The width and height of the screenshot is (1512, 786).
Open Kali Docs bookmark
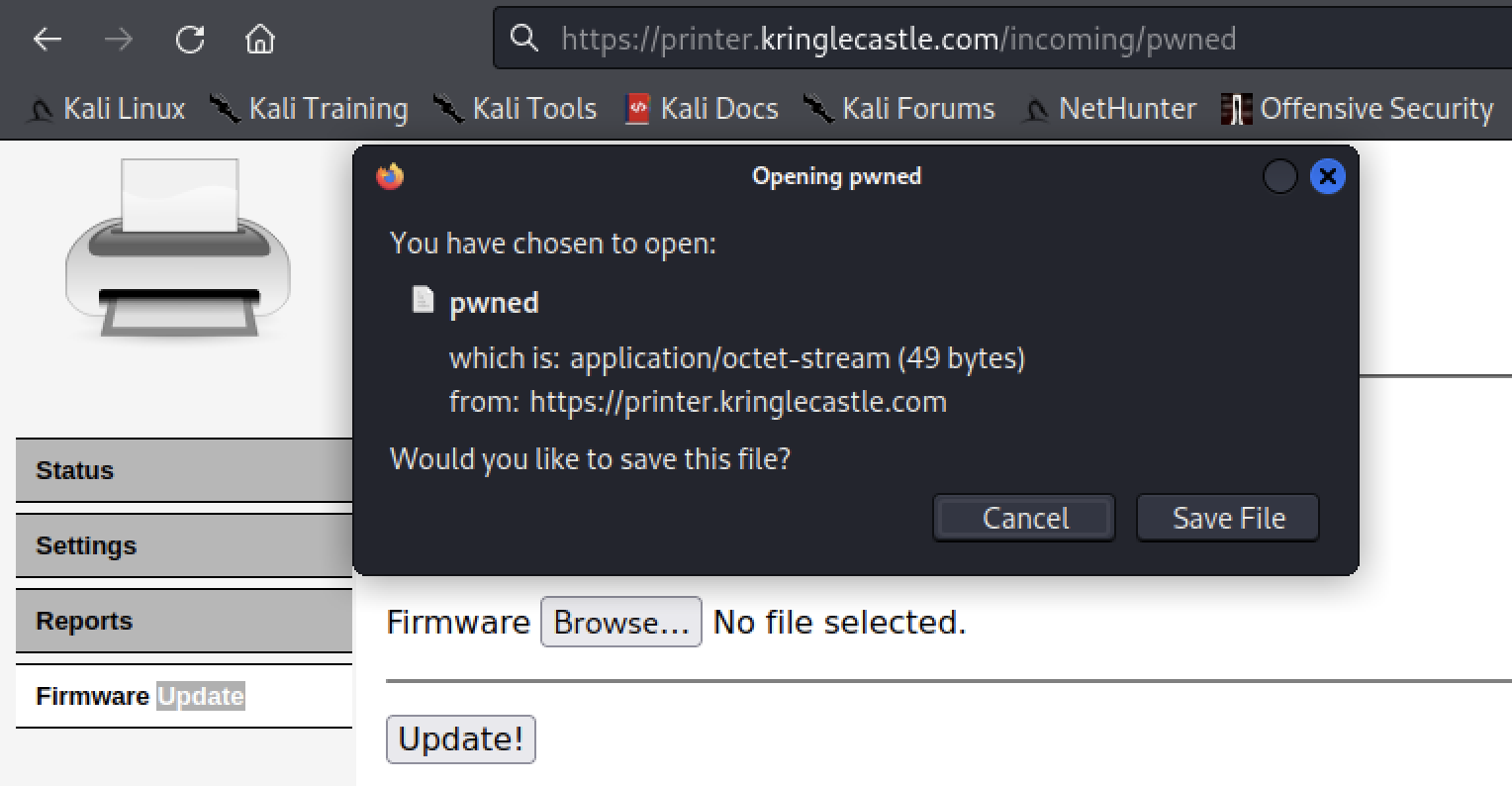[702, 108]
